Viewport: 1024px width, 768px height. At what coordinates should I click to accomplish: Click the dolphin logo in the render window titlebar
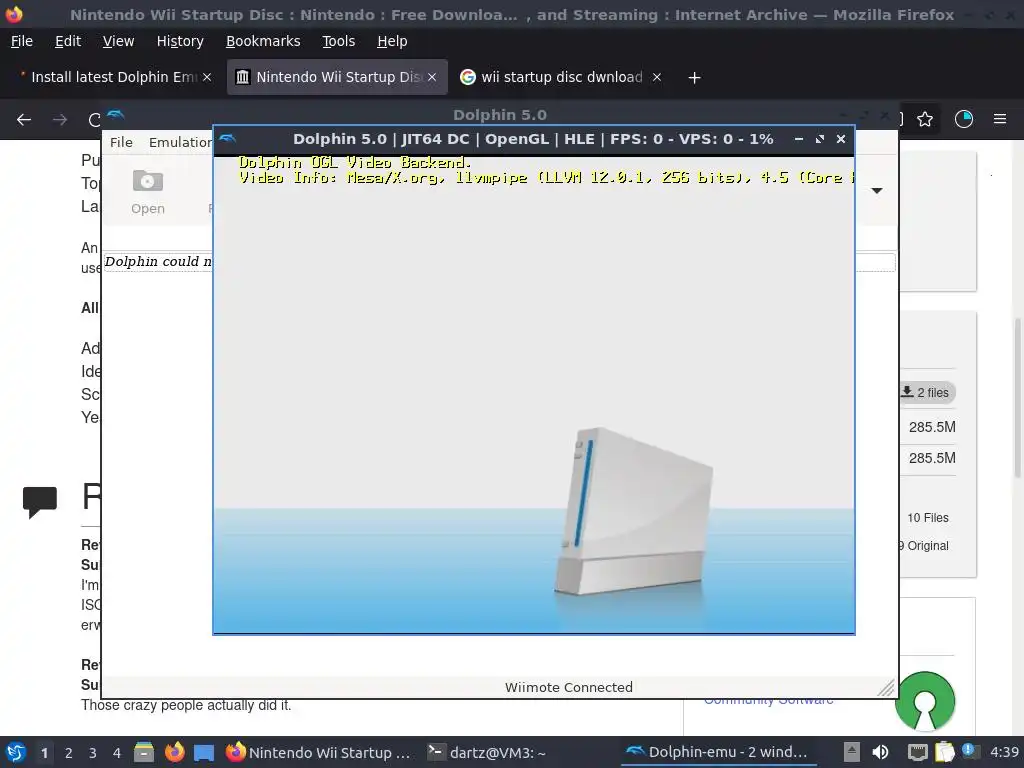pyautogui.click(x=228, y=138)
